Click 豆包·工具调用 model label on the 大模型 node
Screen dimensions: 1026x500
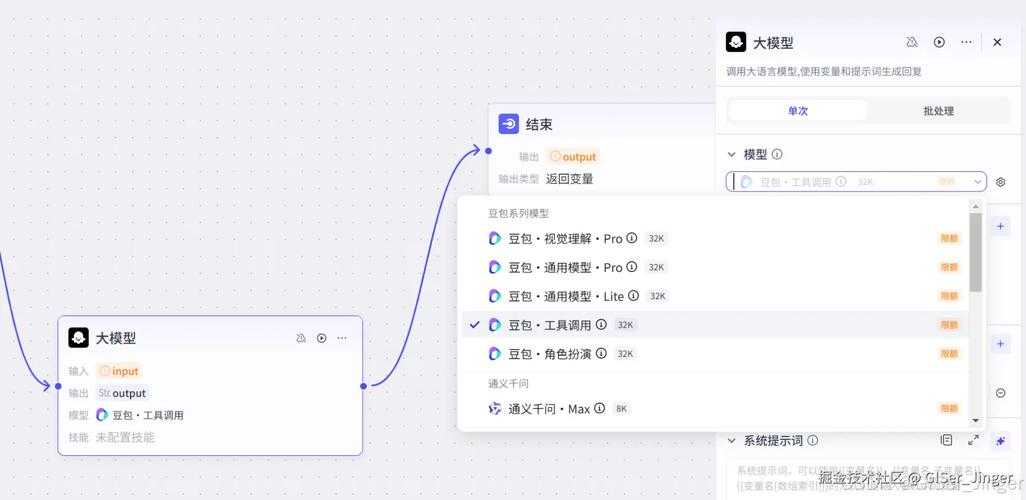pyautogui.click(x=148, y=415)
